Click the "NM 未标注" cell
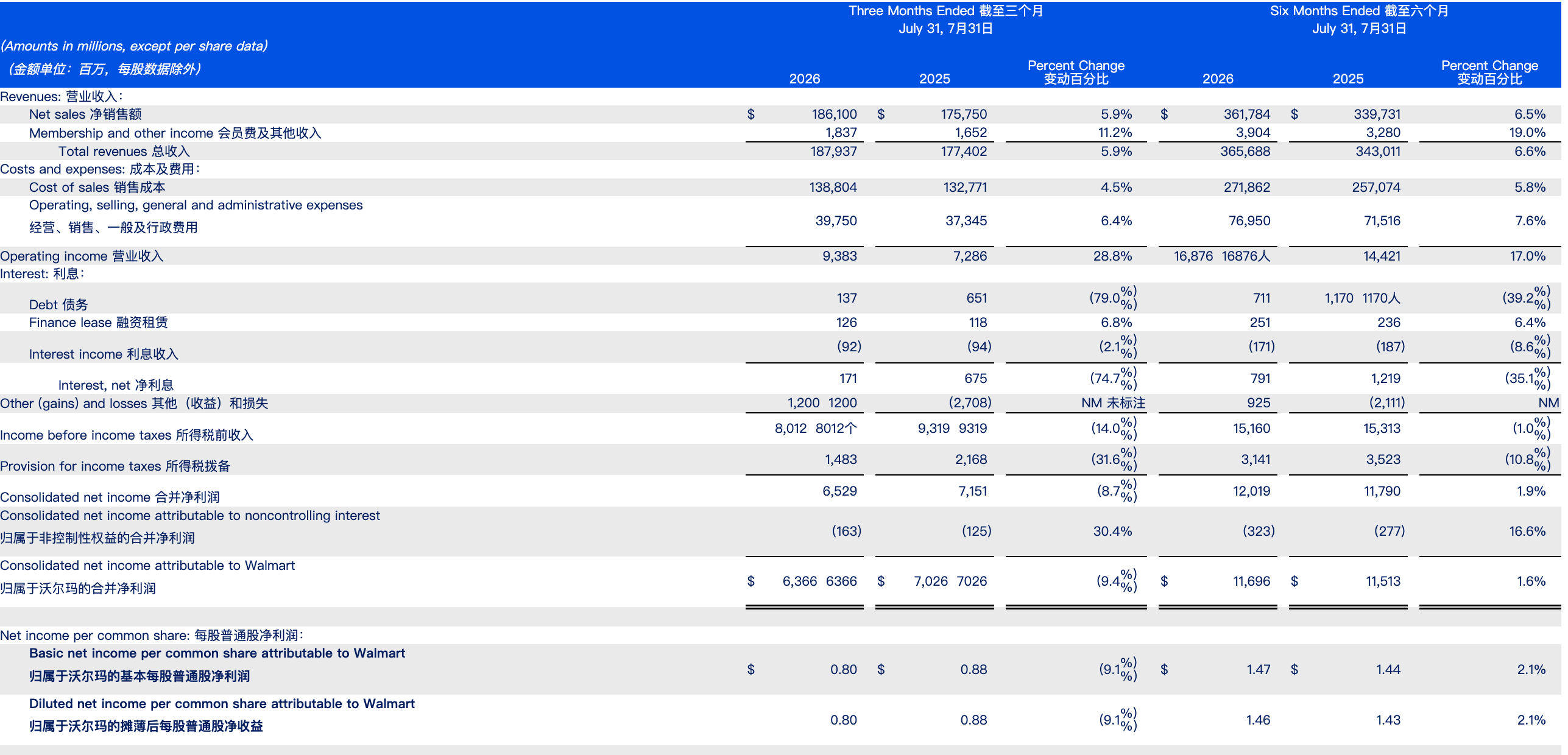The height and width of the screenshot is (755, 1568). point(1113,403)
